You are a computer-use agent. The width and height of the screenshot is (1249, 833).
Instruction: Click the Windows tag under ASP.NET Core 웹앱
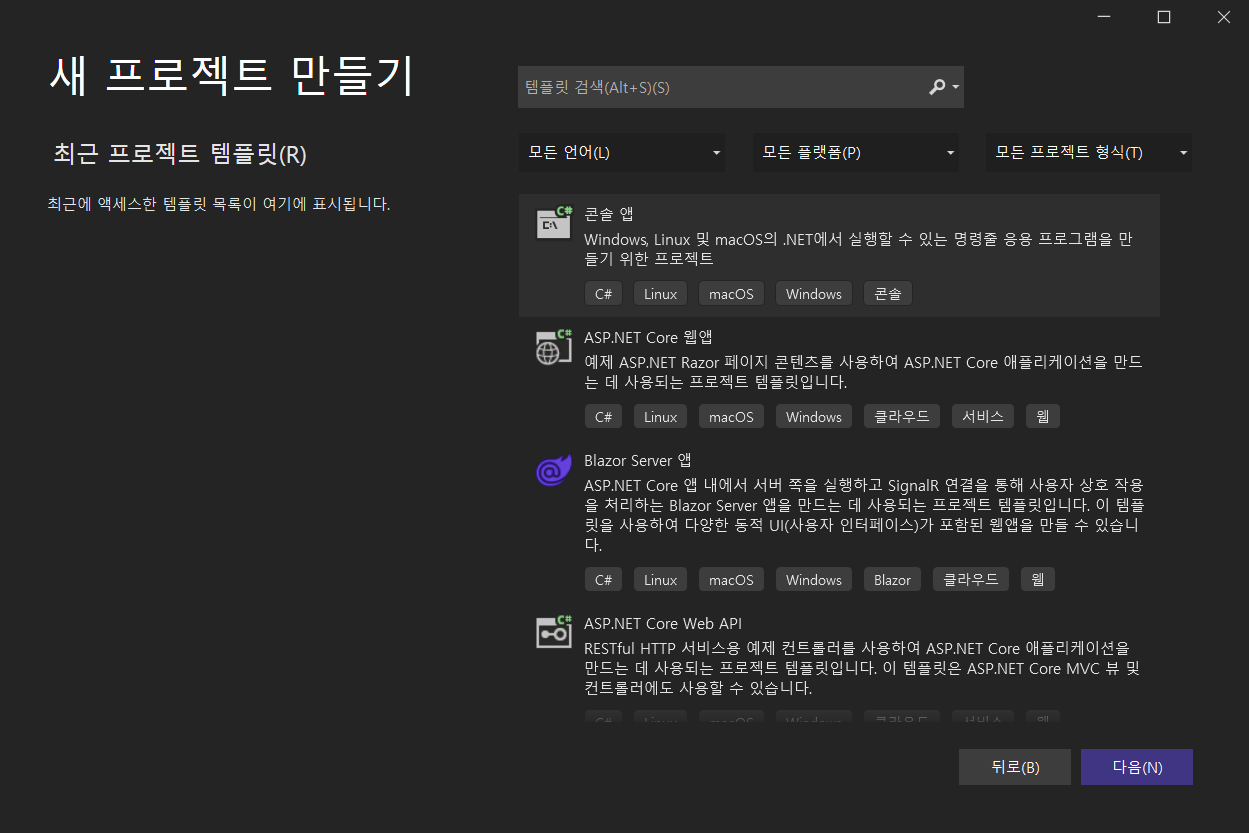[x=814, y=417]
